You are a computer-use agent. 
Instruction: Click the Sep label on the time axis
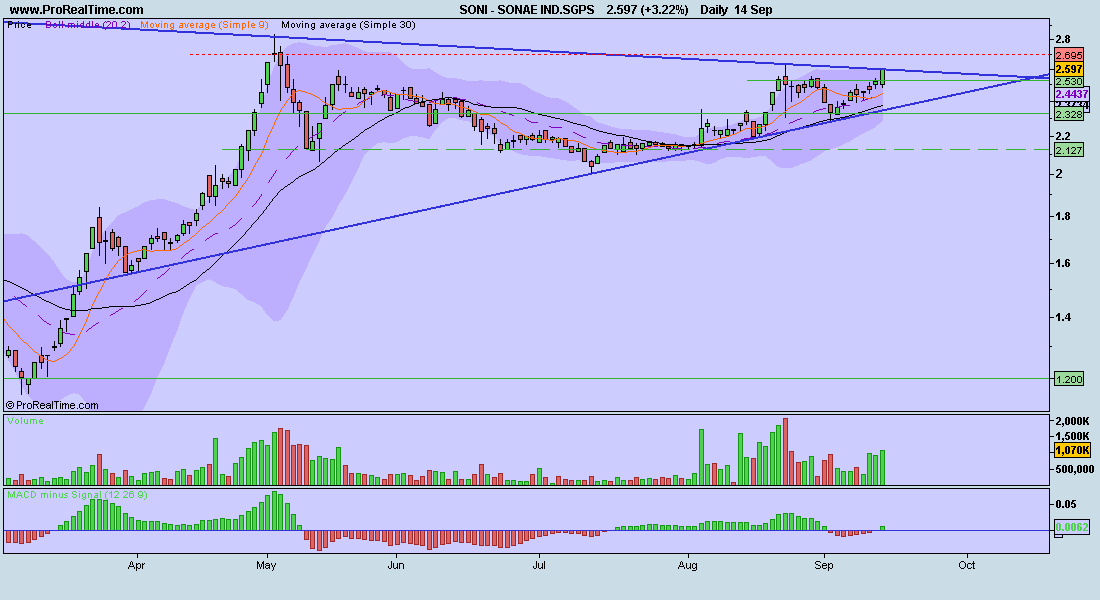[824, 565]
